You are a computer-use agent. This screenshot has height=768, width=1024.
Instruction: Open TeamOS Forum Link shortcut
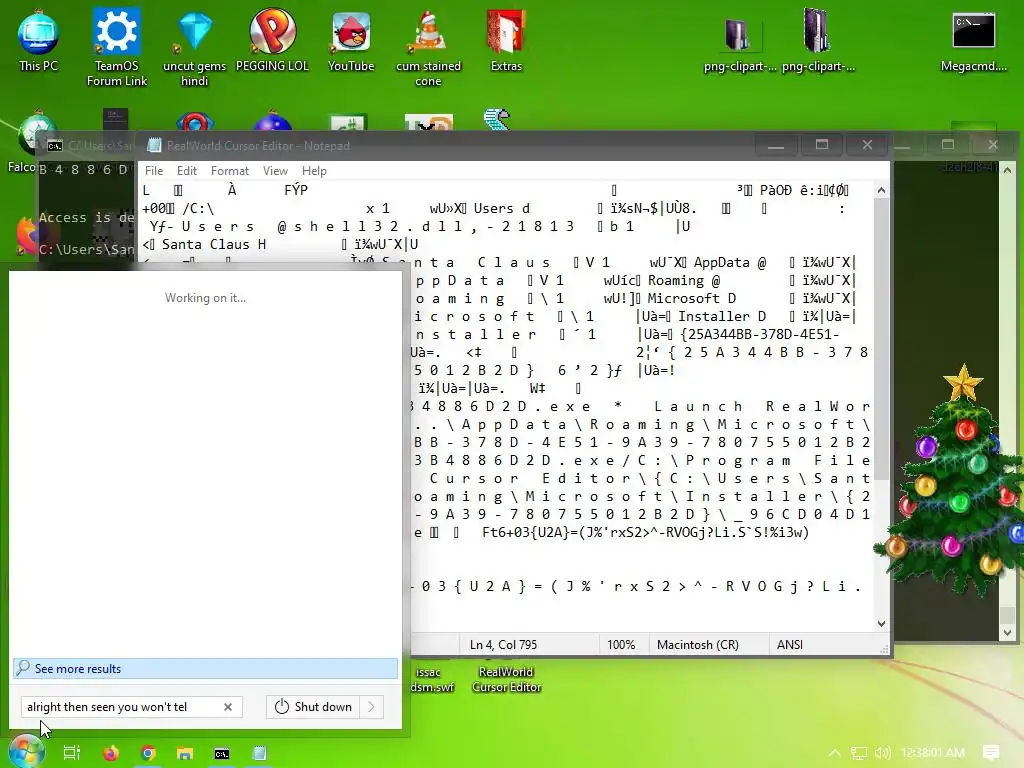coord(117,47)
